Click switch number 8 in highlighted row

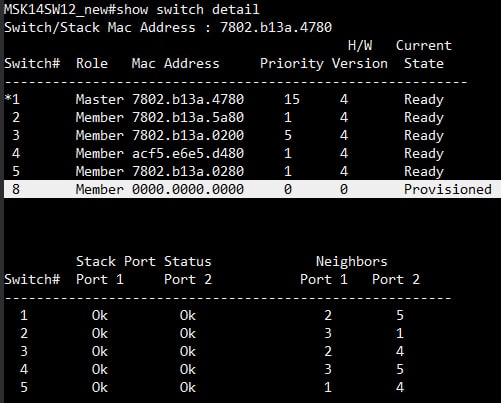(16, 189)
